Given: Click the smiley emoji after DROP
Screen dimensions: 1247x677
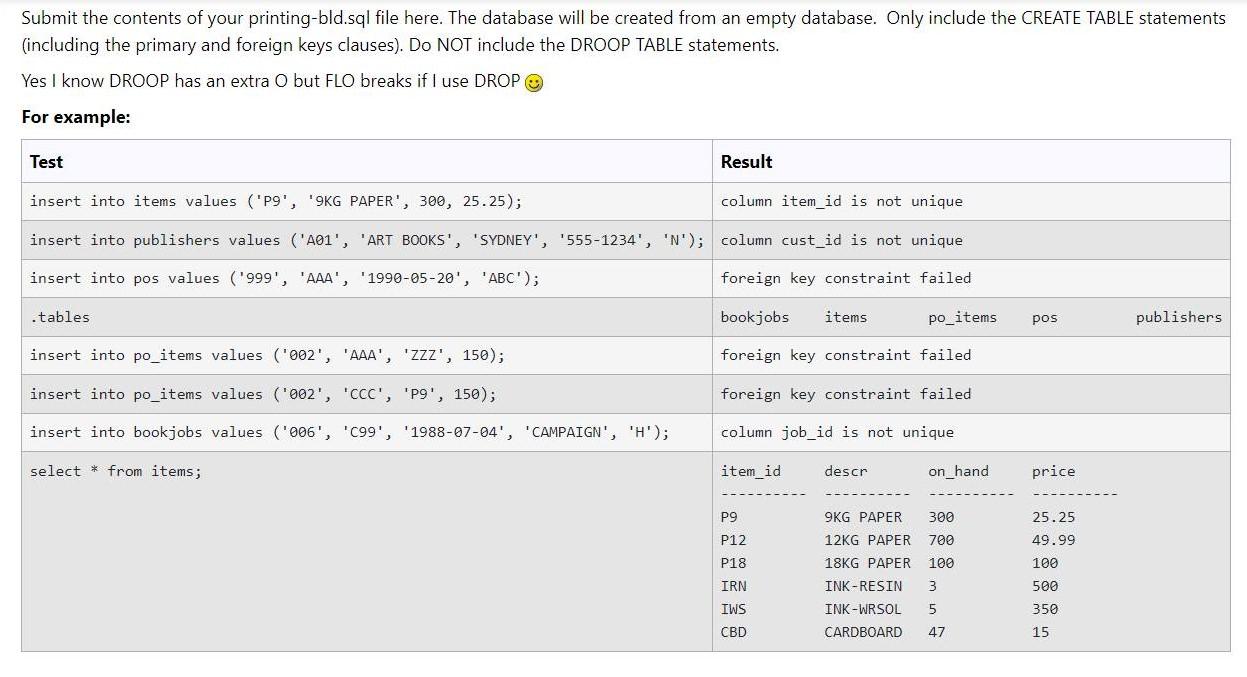Looking at the screenshot, I should pyautogui.click(x=531, y=81).
